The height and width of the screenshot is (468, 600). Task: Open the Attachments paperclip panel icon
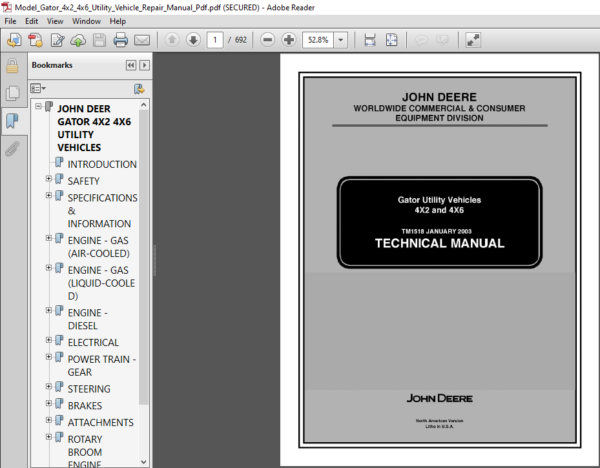click(x=12, y=148)
